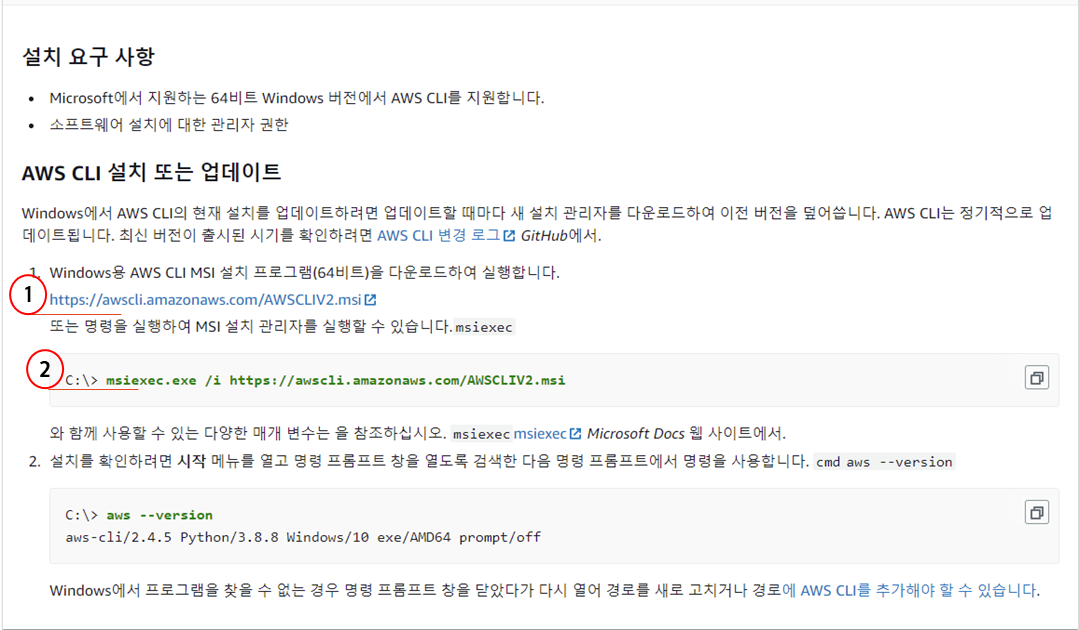Copy the aws --version code block

click(x=1036, y=512)
